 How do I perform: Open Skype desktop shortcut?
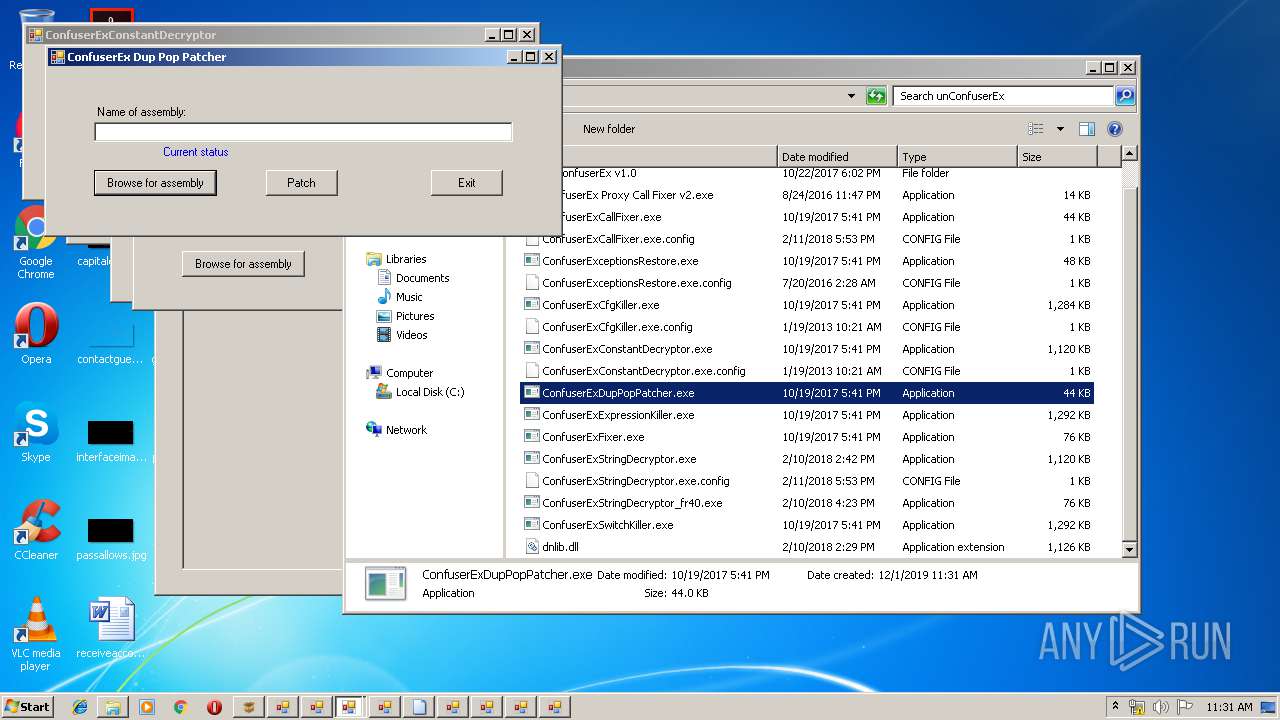click(x=36, y=432)
